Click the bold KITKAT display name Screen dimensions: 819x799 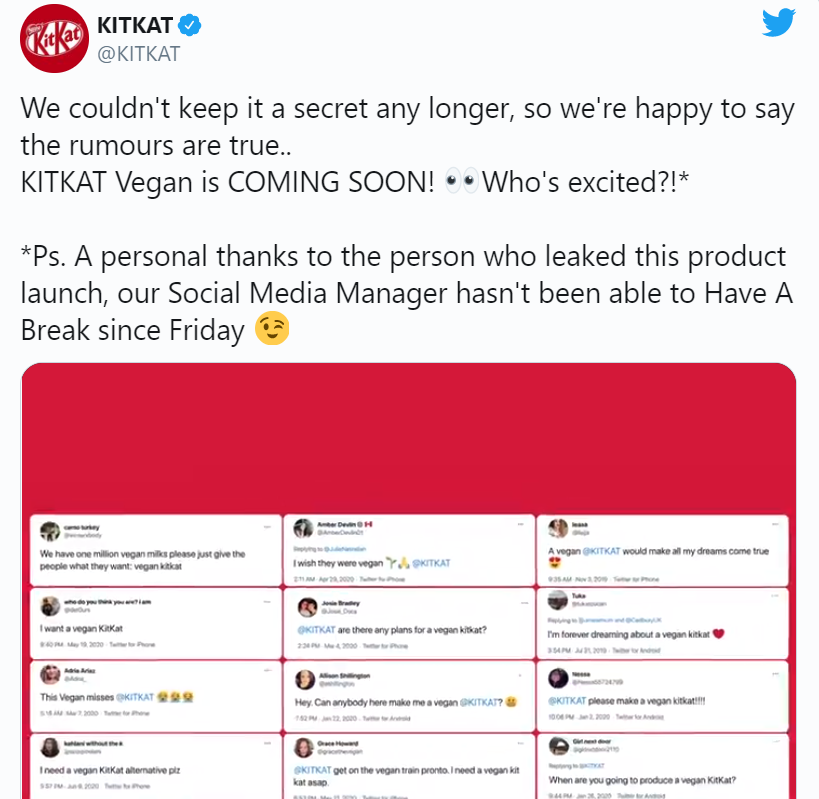coord(135,24)
